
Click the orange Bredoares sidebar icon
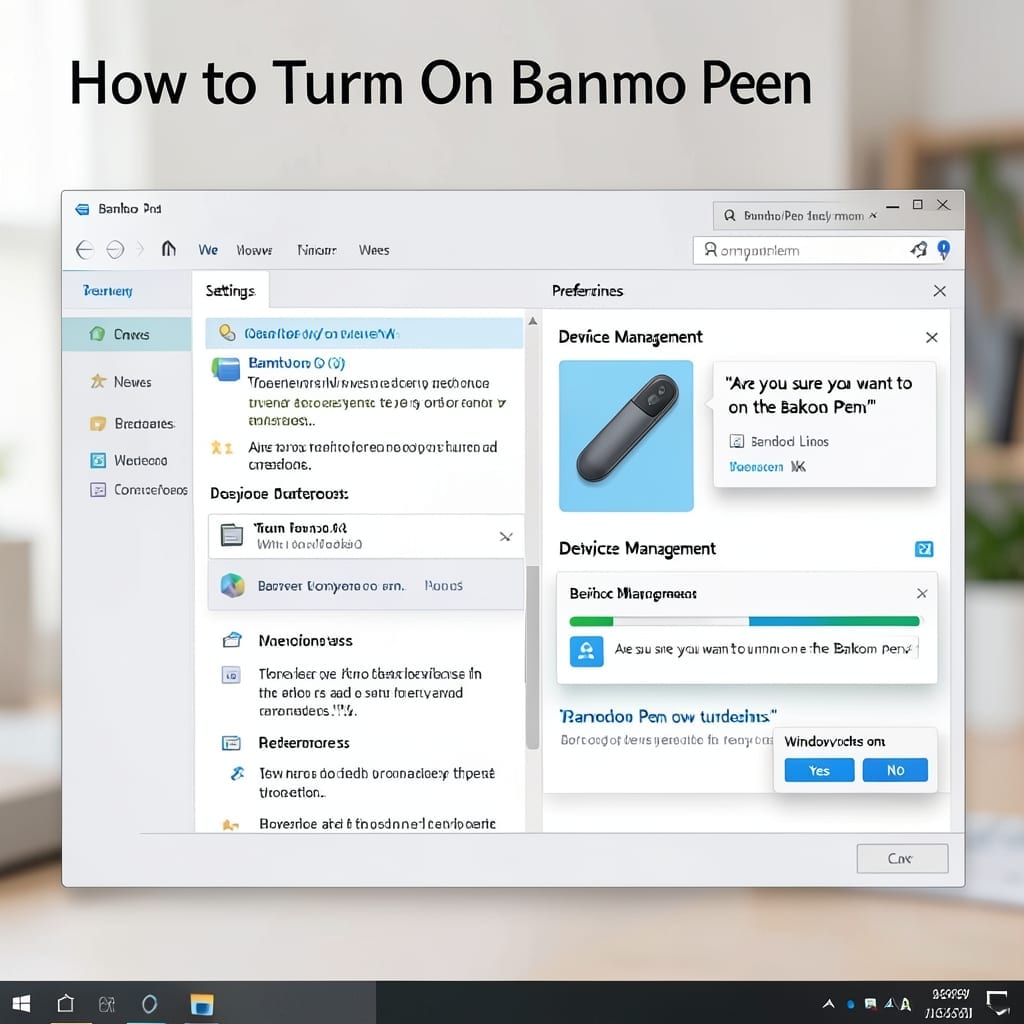pos(98,424)
